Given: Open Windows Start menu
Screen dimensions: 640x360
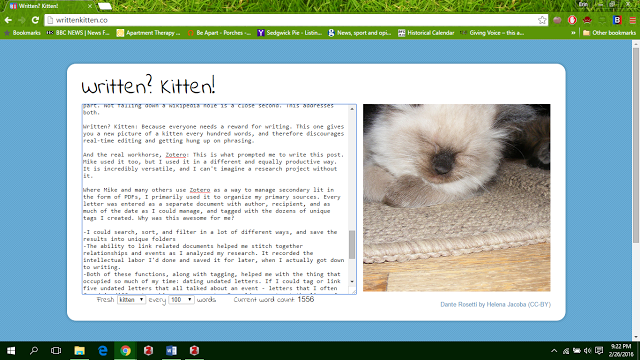Looking at the screenshot, I should (x=11, y=350).
